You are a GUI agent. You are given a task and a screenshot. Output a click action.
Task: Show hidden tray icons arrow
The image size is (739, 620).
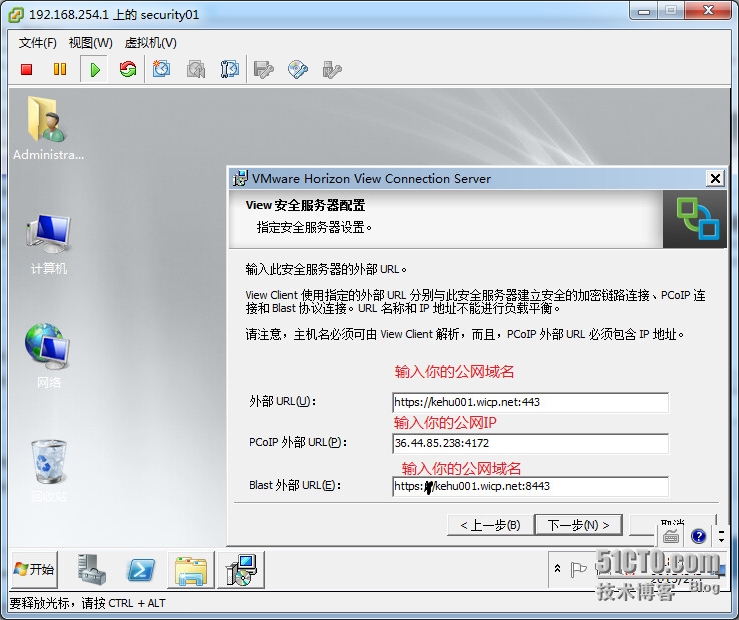tap(557, 569)
